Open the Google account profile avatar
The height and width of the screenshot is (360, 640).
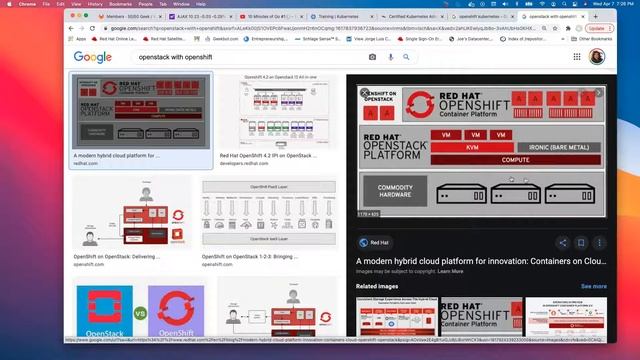597,57
